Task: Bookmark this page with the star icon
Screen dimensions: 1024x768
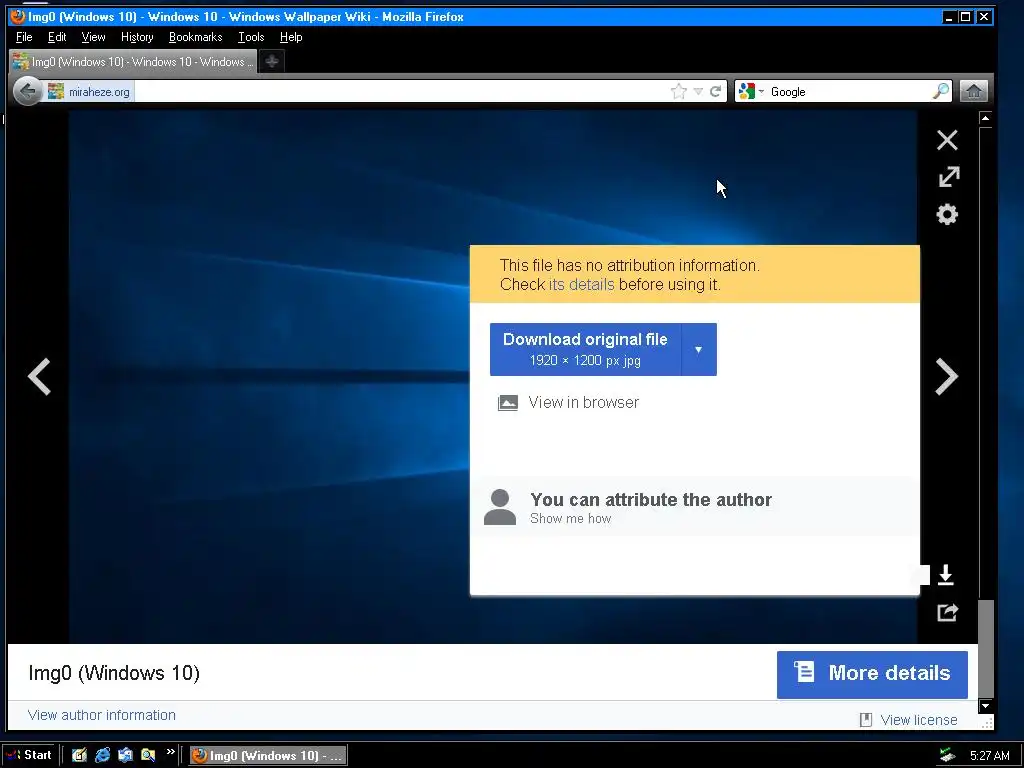Action: pos(679,91)
